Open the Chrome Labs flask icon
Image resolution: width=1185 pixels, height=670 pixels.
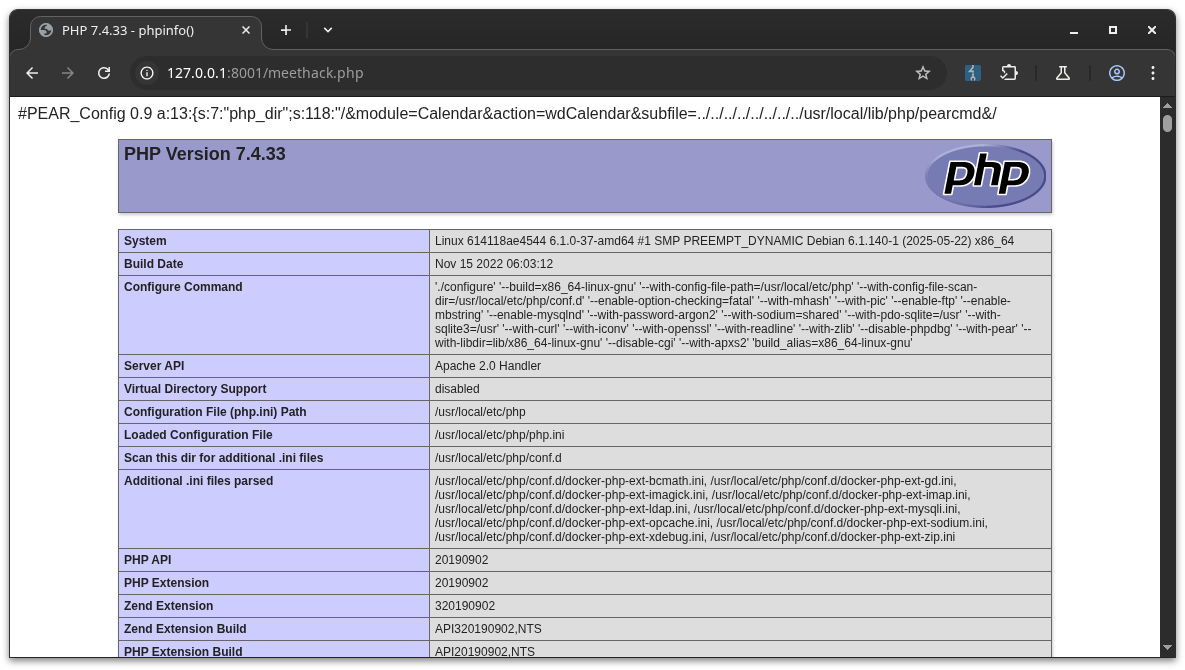coord(1063,73)
